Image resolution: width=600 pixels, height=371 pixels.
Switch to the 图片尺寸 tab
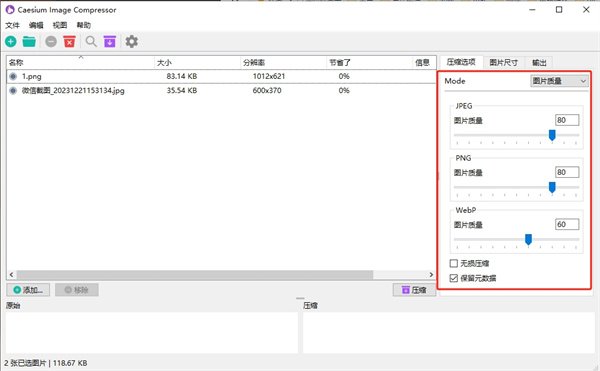point(504,62)
